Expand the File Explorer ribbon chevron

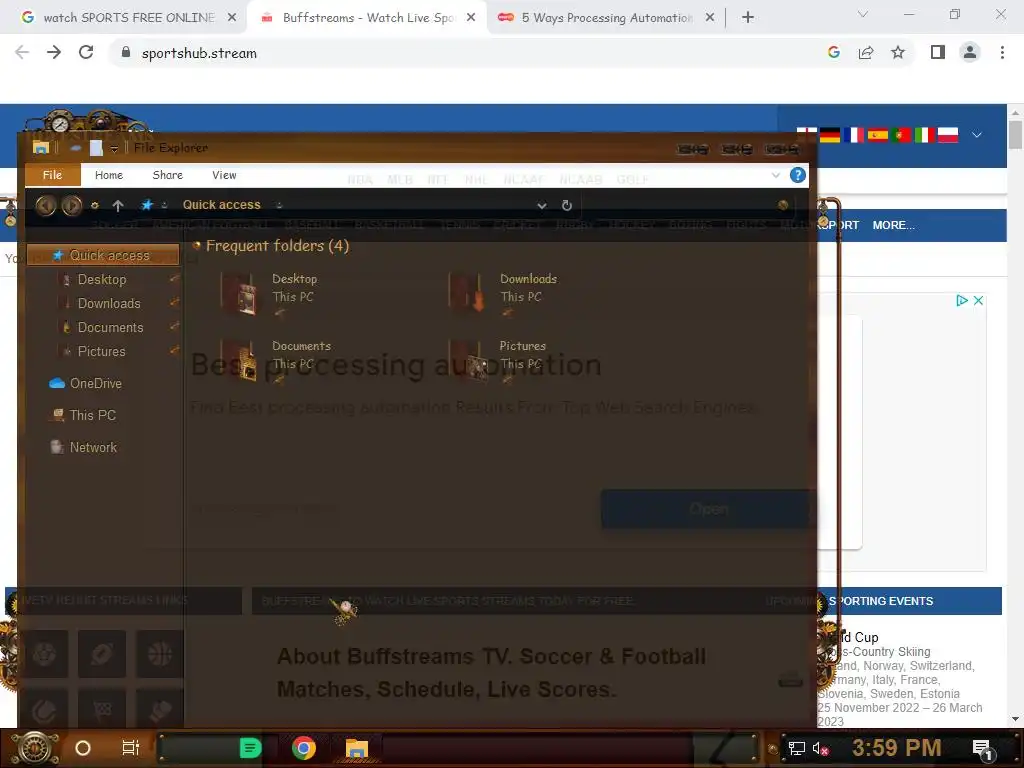(775, 175)
